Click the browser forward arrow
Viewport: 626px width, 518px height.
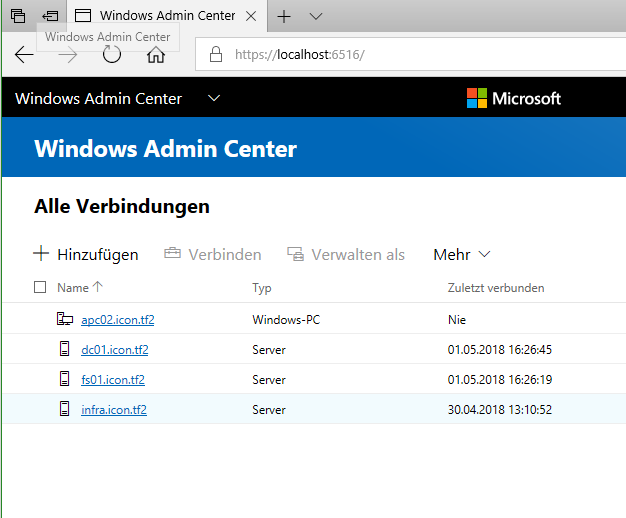click(x=68, y=55)
